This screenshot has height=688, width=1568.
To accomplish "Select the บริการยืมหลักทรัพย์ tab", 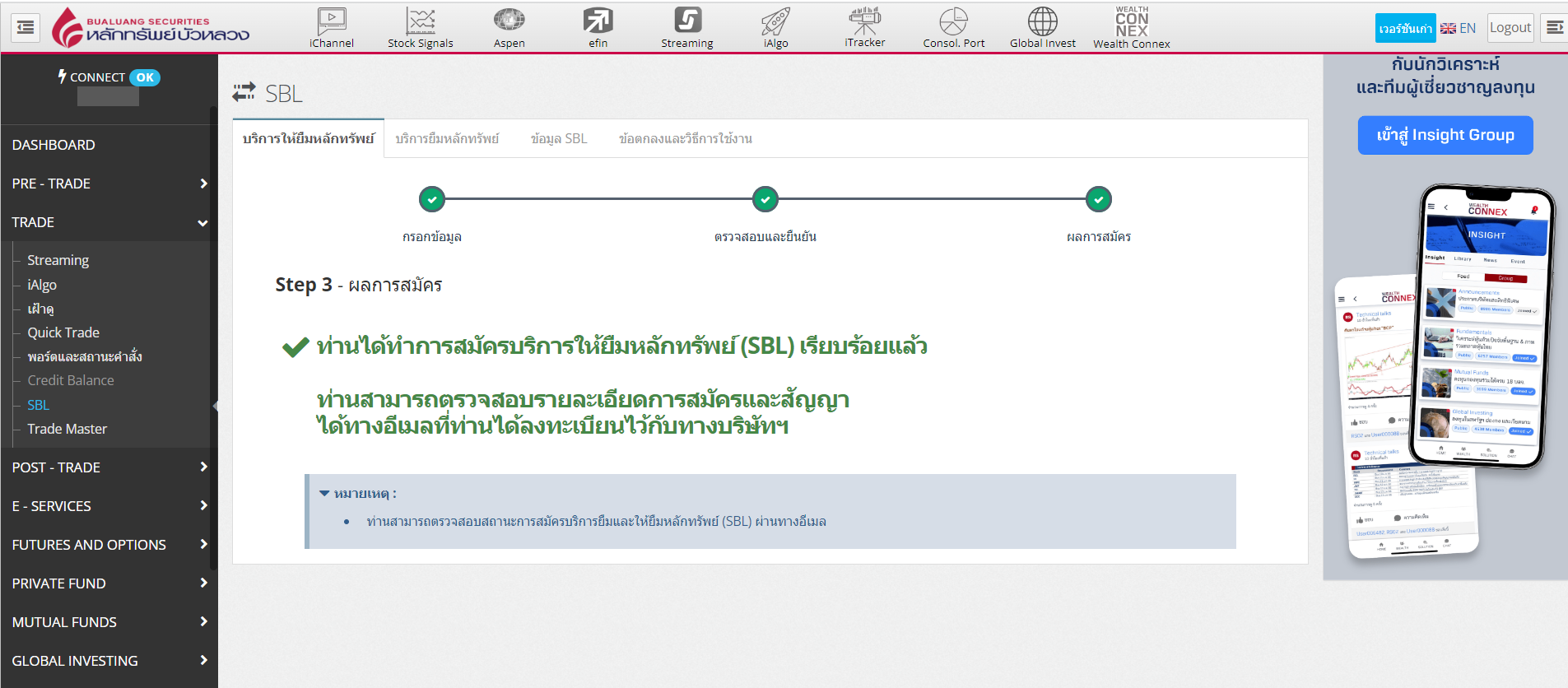I will coord(447,139).
